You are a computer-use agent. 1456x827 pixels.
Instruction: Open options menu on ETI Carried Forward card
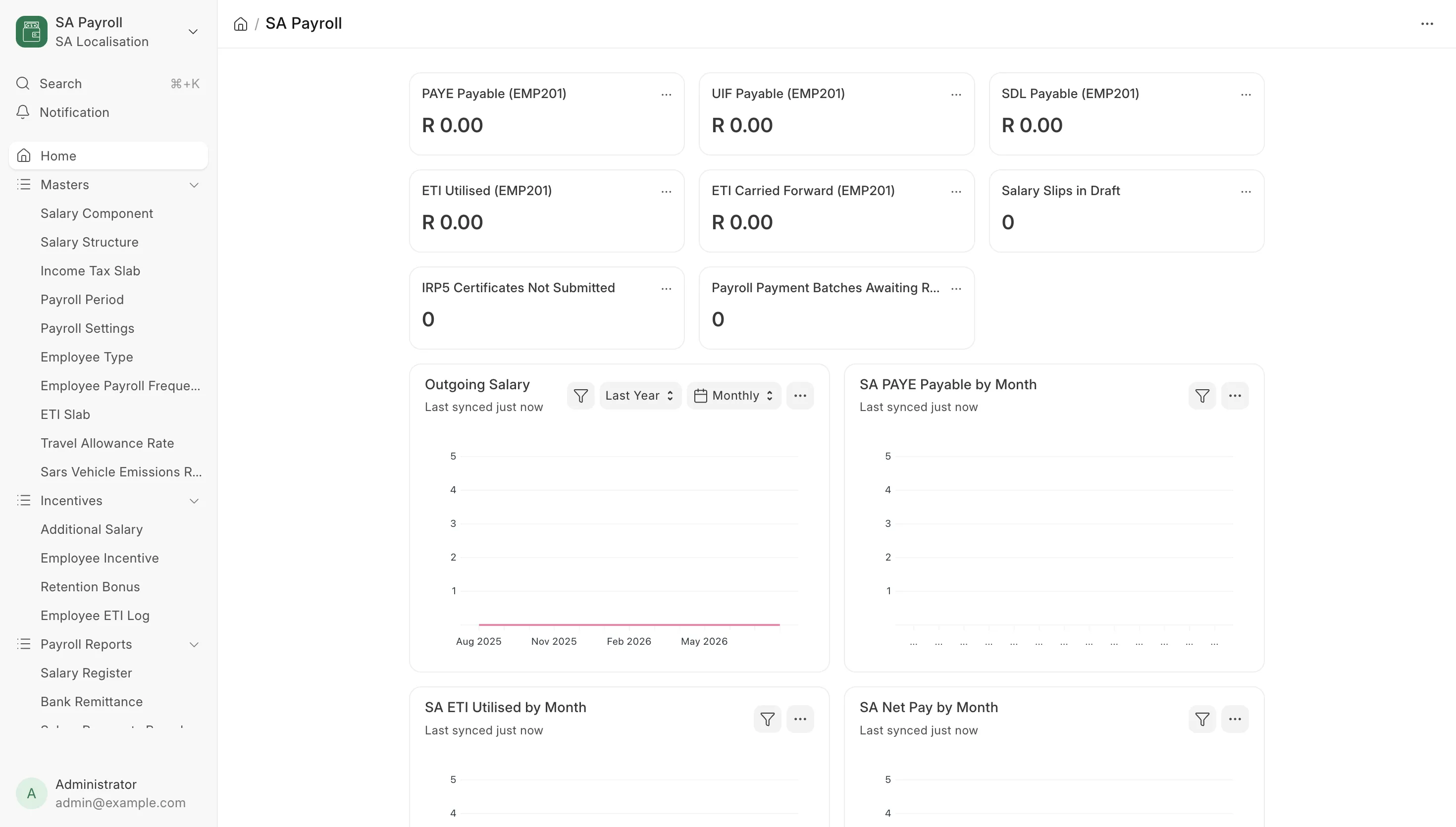click(x=956, y=192)
